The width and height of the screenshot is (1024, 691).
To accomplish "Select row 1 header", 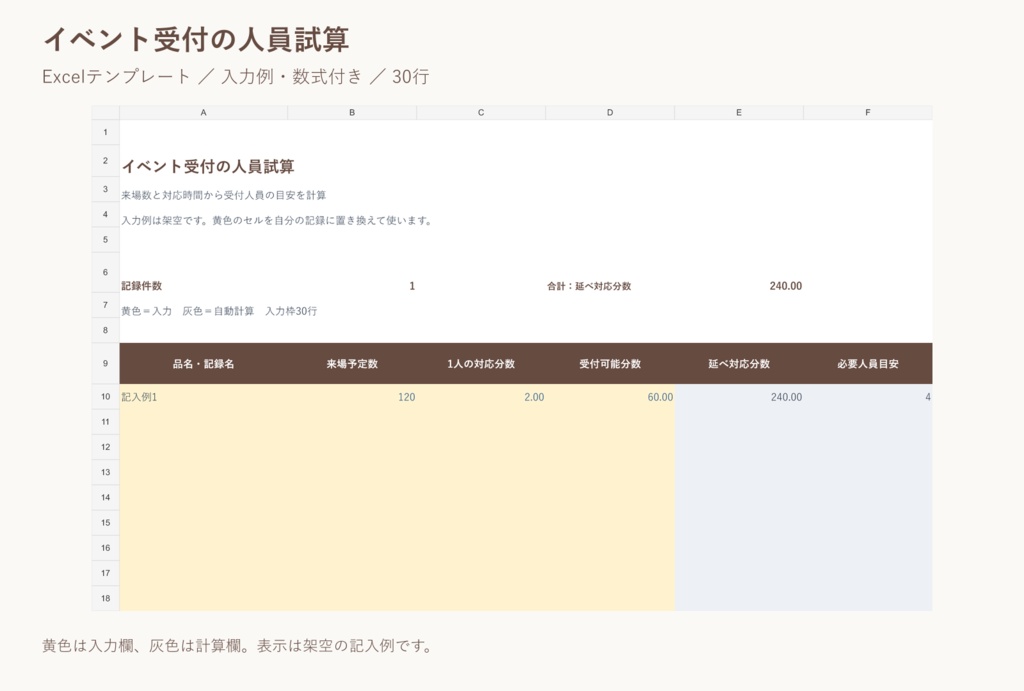I will tap(105, 132).
